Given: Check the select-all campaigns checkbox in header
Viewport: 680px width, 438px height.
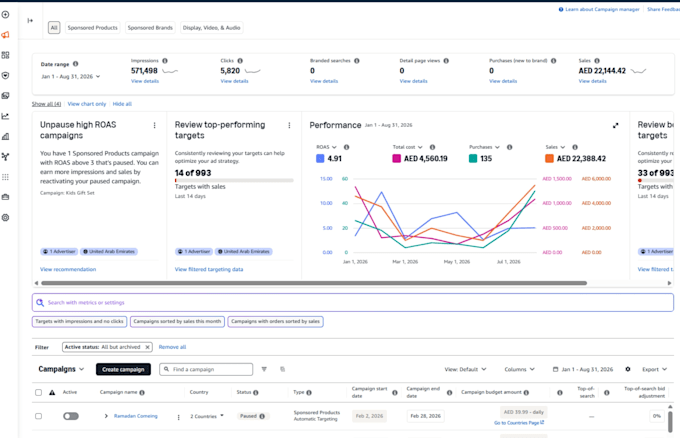Looking at the screenshot, I should coord(39,392).
